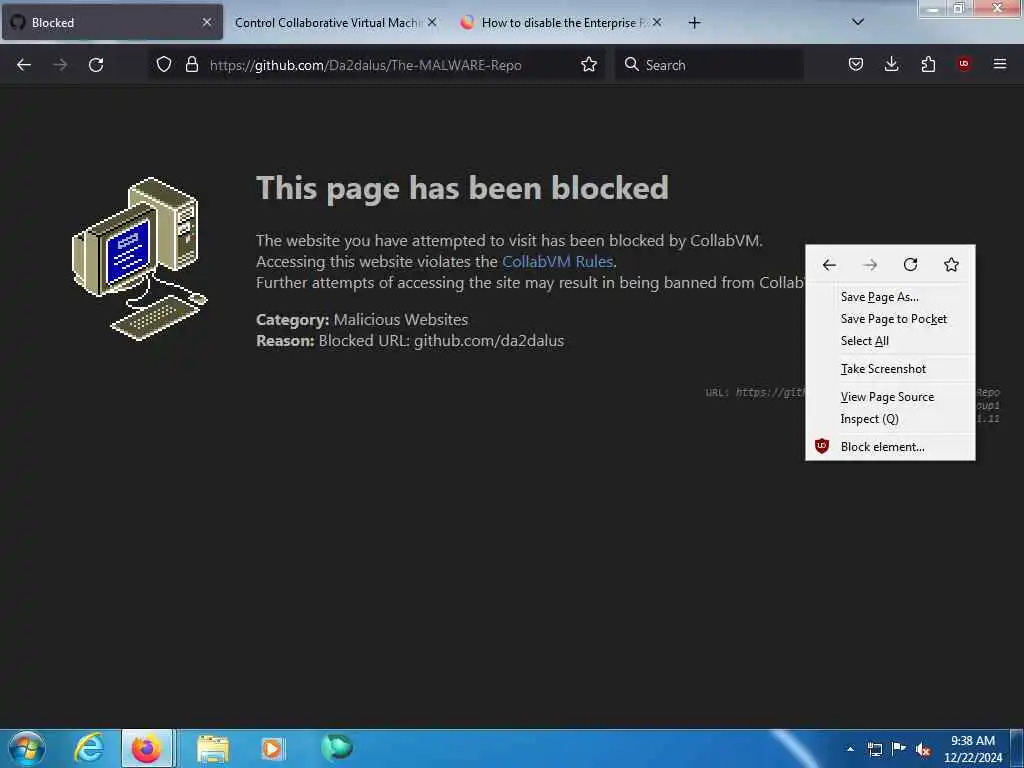Choose Save Page As... from context menu
This screenshot has width=1024, height=768.
(890, 296)
